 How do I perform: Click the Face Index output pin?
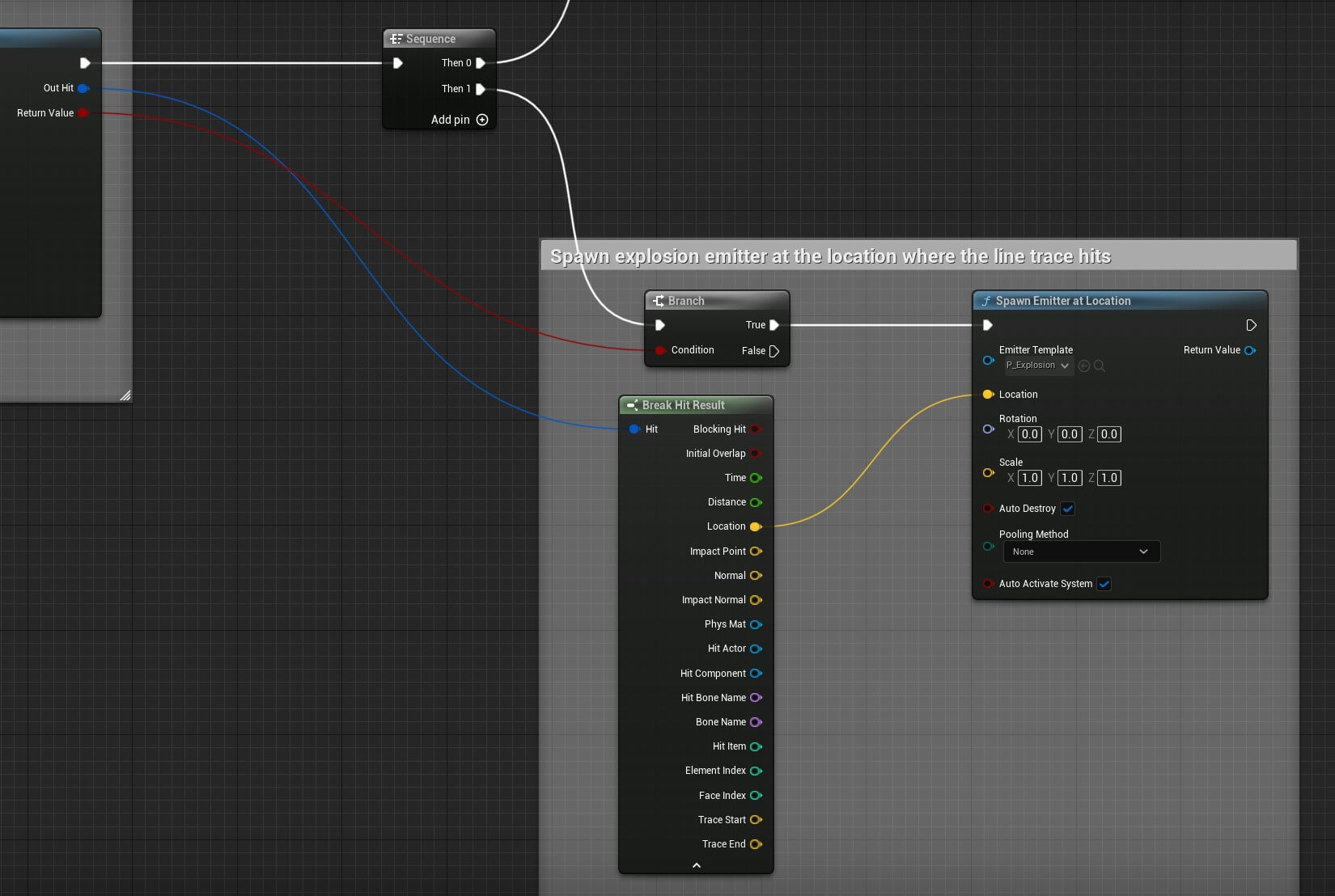tap(756, 796)
